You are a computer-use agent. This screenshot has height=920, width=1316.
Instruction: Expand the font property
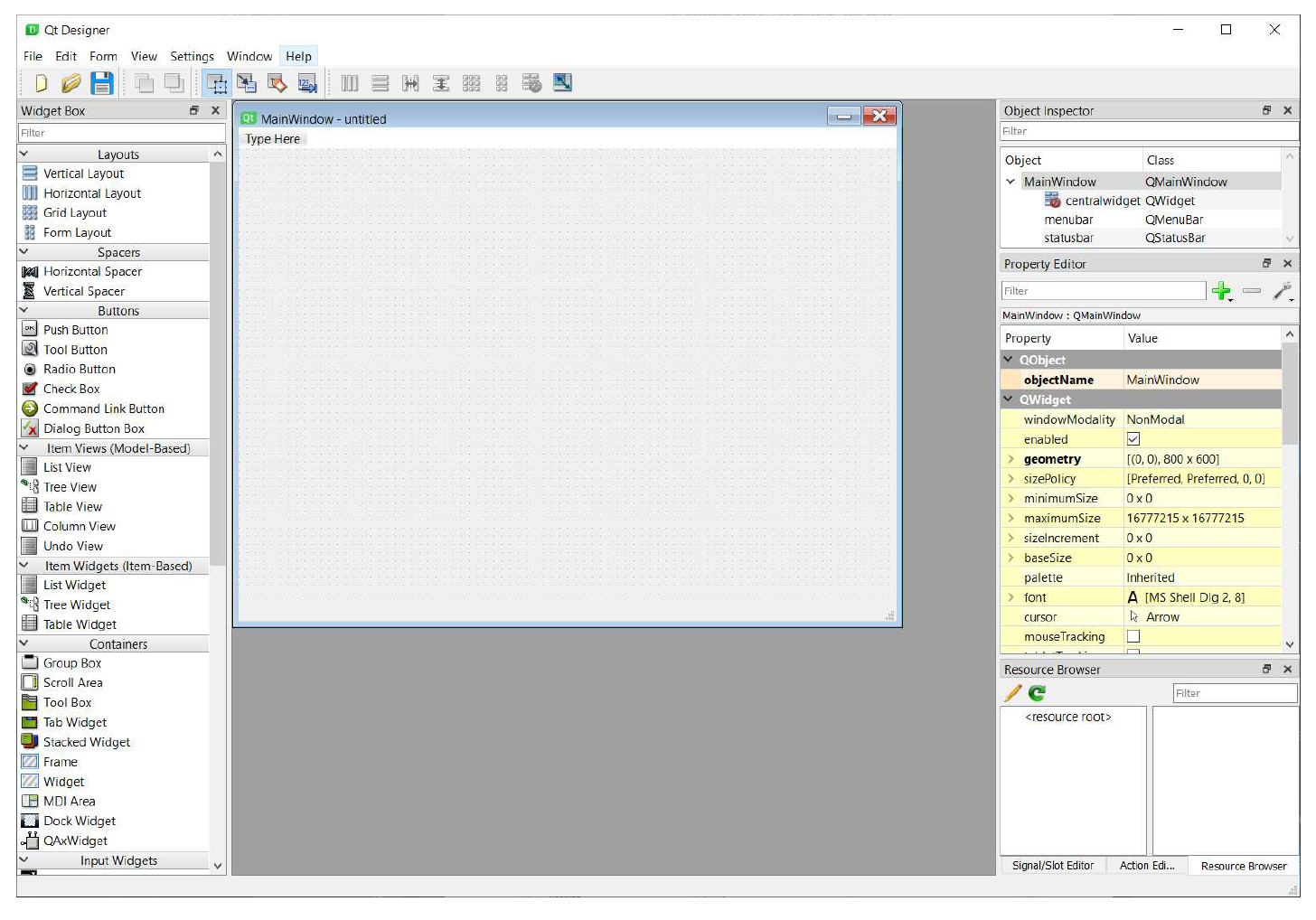click(1011, 597)
